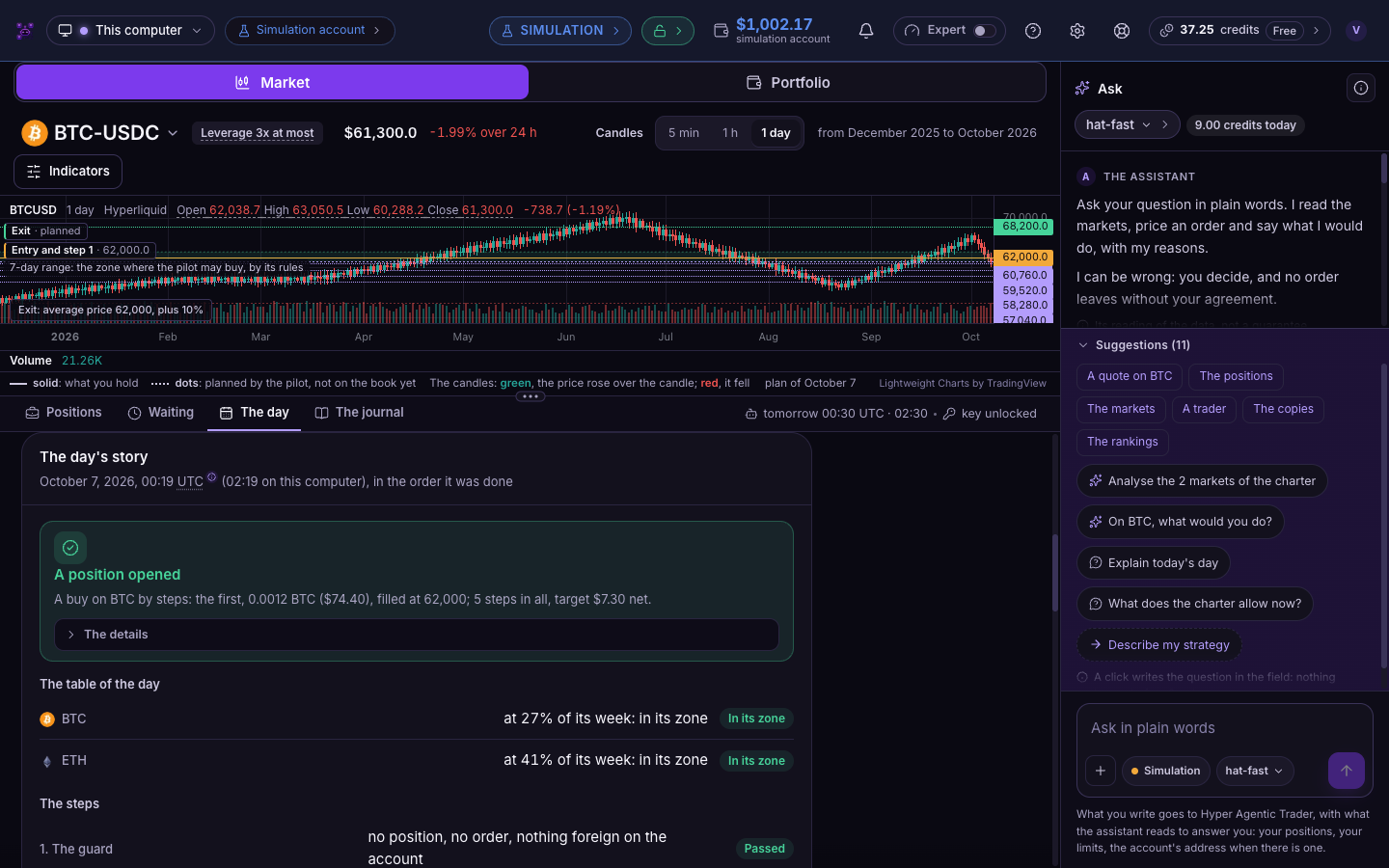Click the arrow chevron next to the hat-fast model selector
Screen dimensions: 1389x868
click(x=1165, y=124)
